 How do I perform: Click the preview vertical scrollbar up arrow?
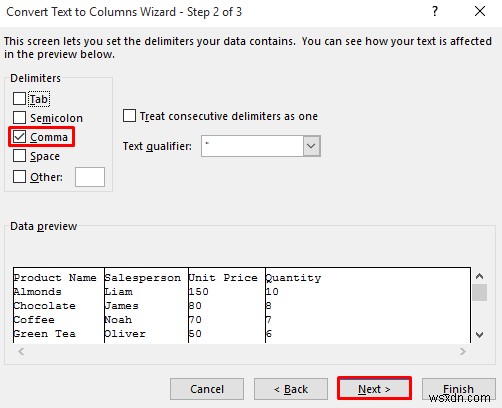coord(480,276)
